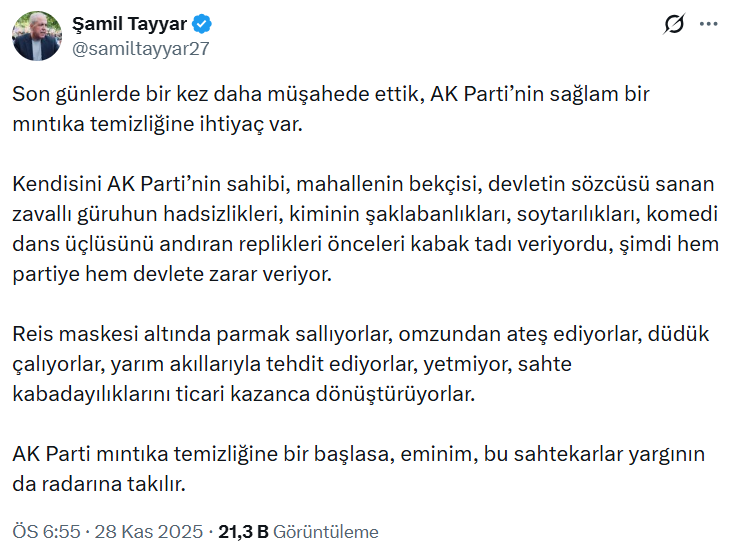The height and width of the screenshot is (552, 732).
Task: Open the Grok explain-post icon
Action: 673,25
